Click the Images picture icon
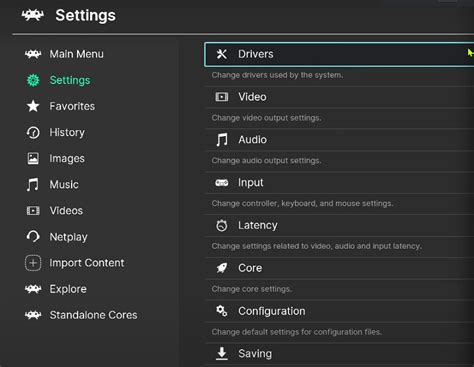Screen dimensions: 474x367 tap(33, 158)
